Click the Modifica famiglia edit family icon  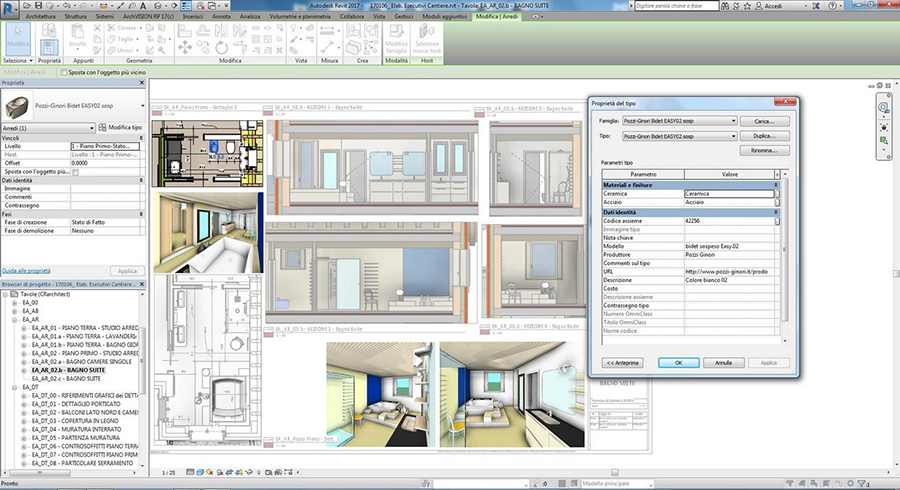click(x=396, y=39)
